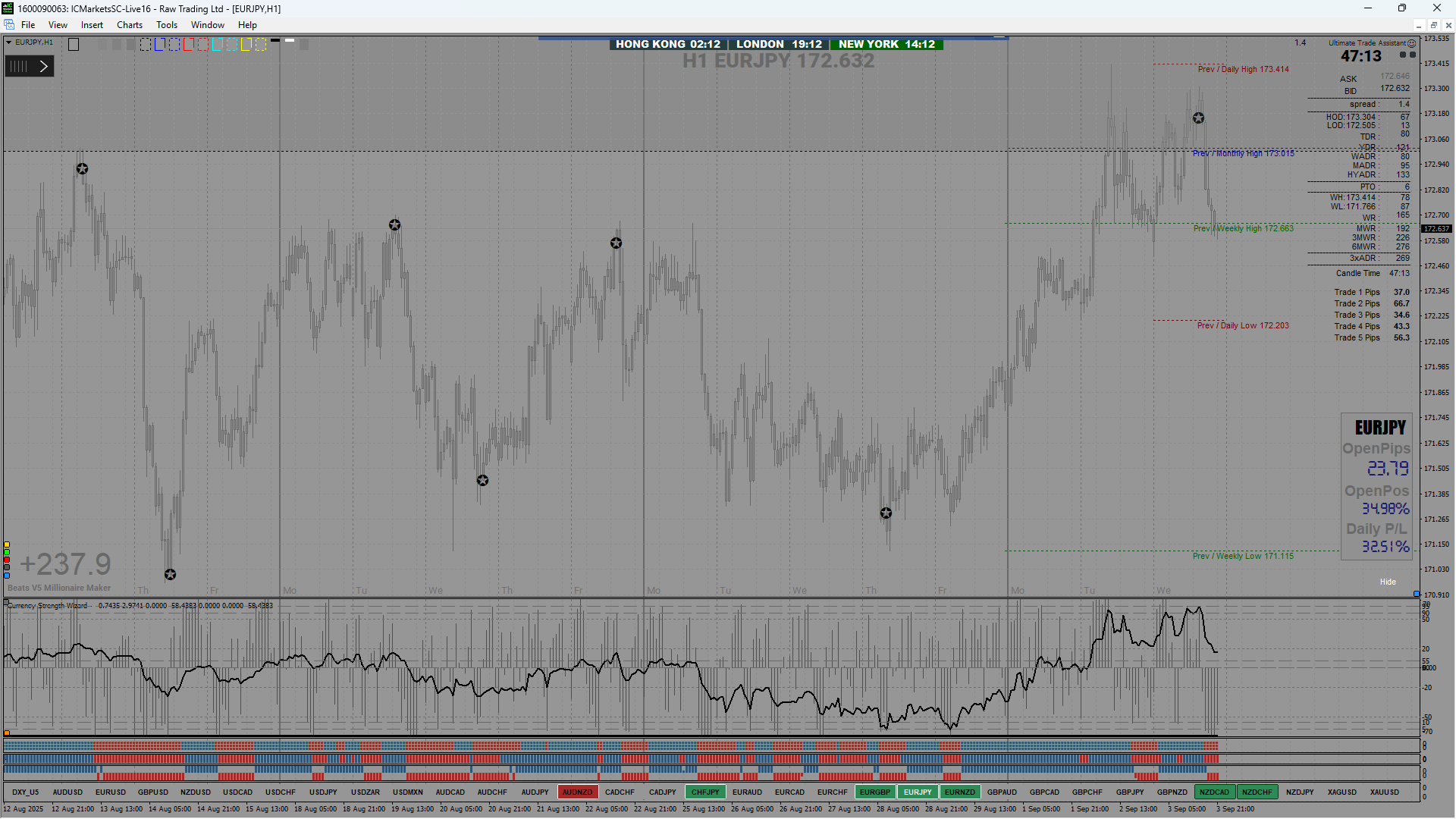1456x819 pixels.
Task: Toggle the first dark dot beside timer
Action: pos(1403,55)
